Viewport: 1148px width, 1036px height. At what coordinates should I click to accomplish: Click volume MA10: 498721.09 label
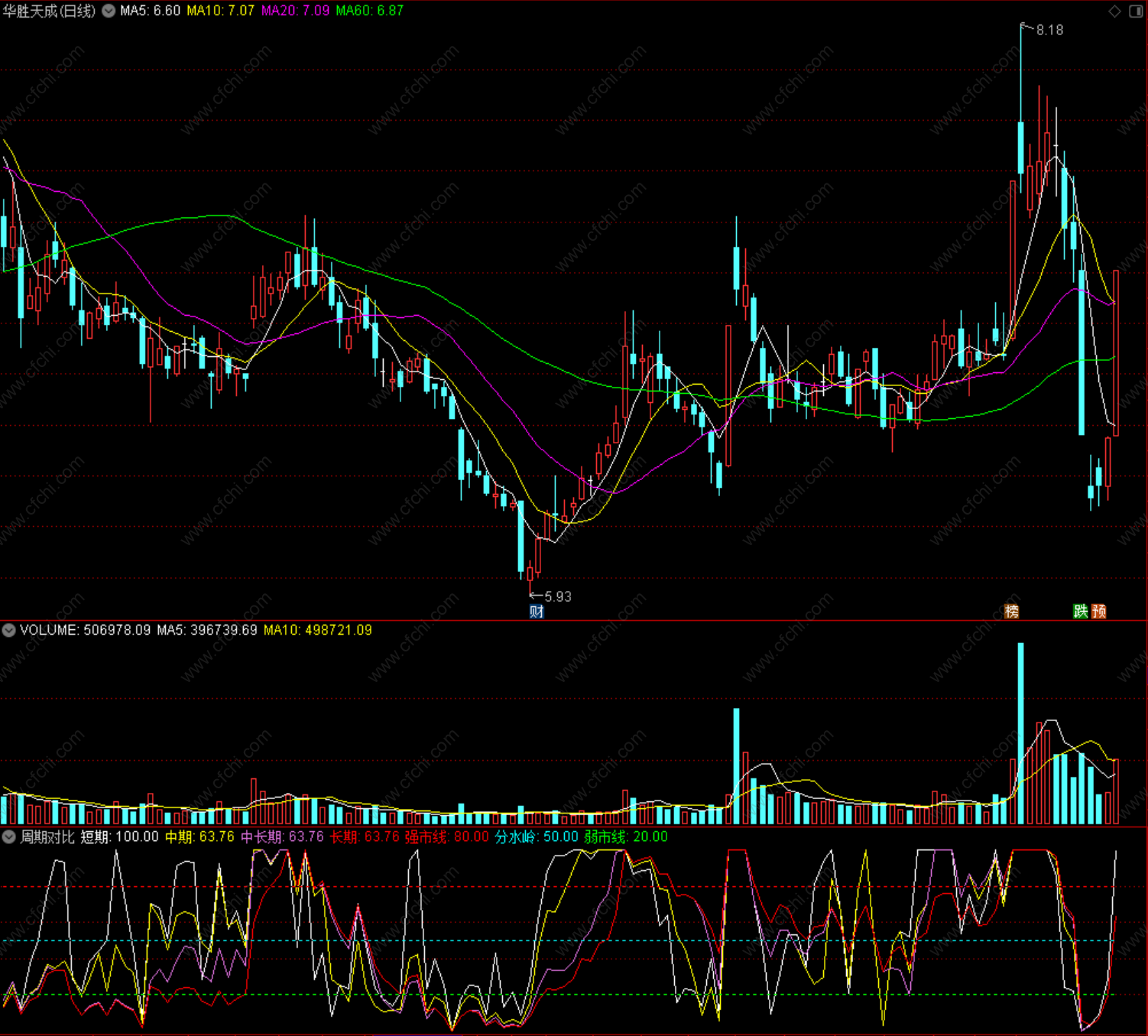pos(318,630)
